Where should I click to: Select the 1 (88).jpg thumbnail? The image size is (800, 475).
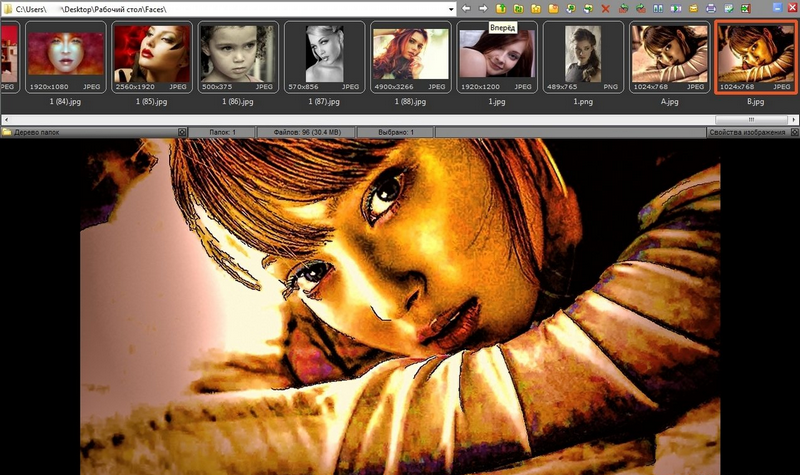pos(411,57)
